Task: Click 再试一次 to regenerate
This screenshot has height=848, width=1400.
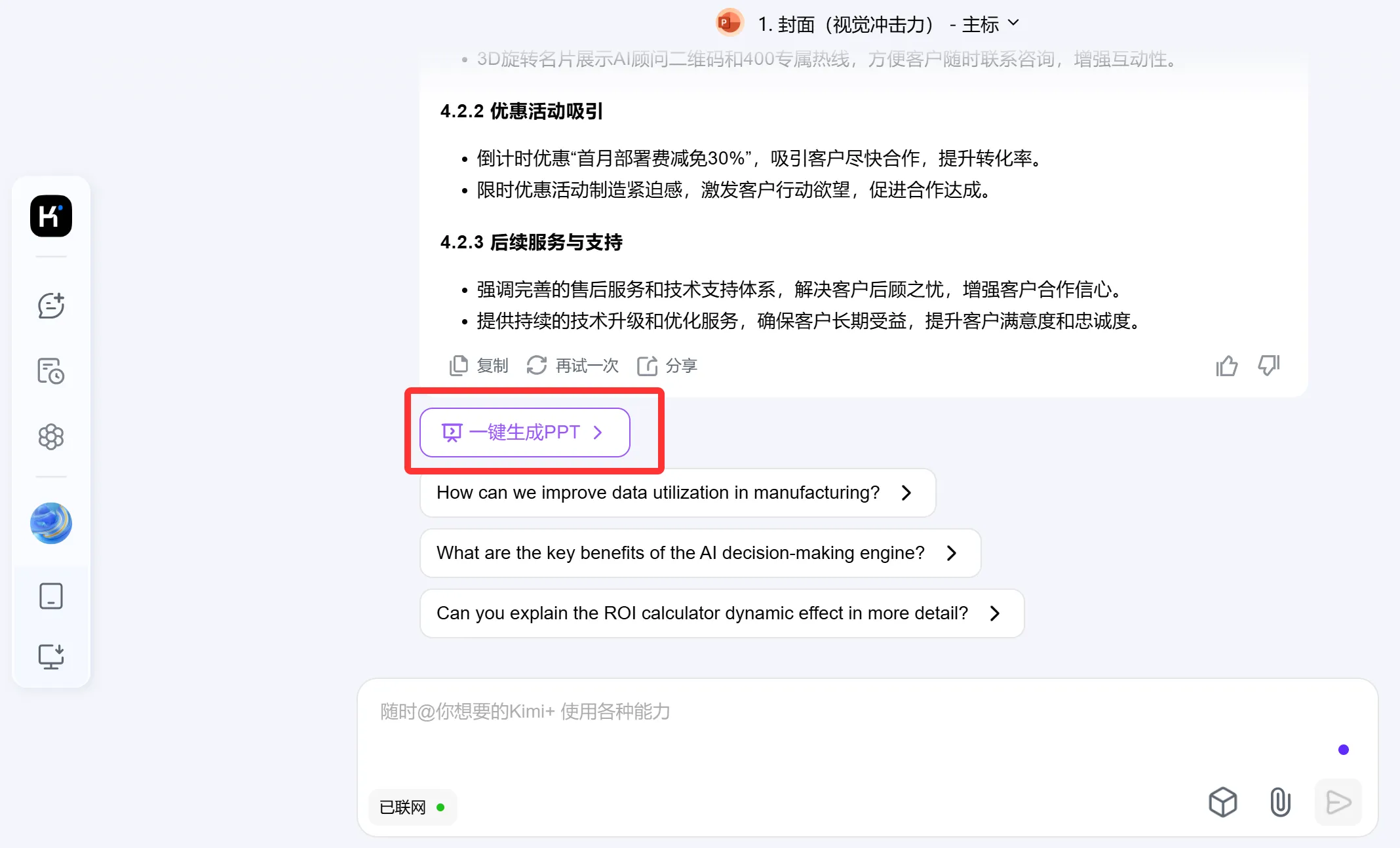Action: click(572, 366)
